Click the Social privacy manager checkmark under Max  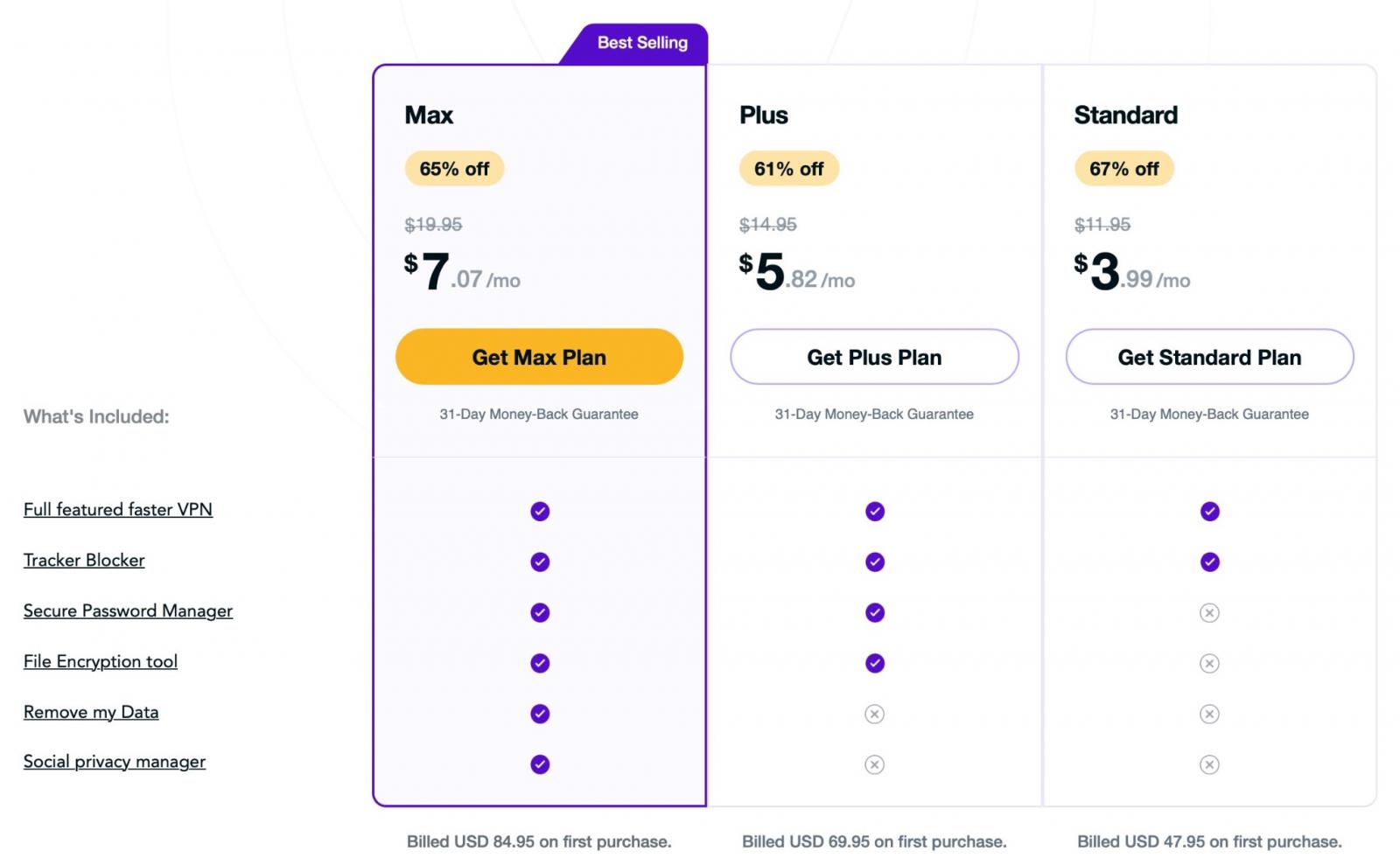tap(539, 764)
